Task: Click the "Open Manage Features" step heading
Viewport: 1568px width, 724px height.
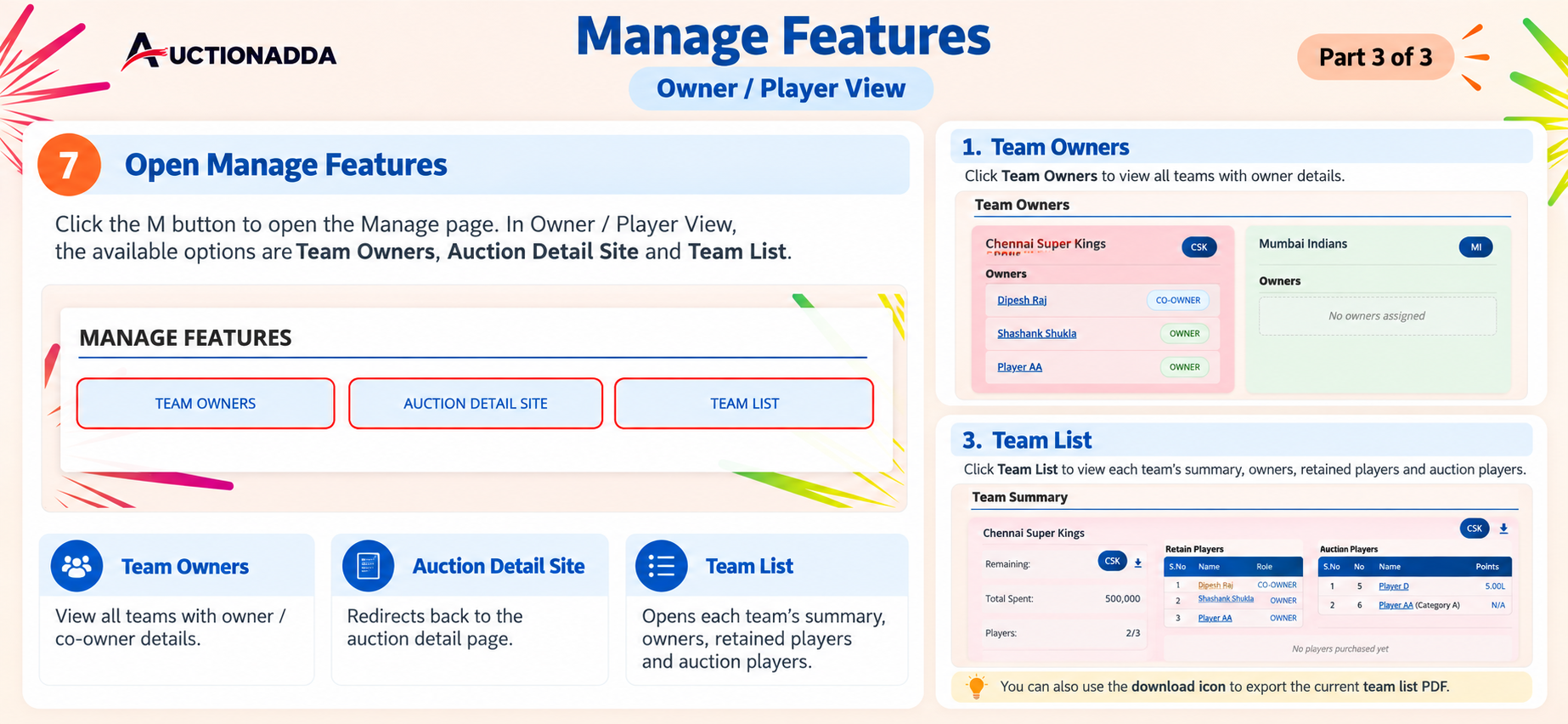Action: (x=286, y=165)
